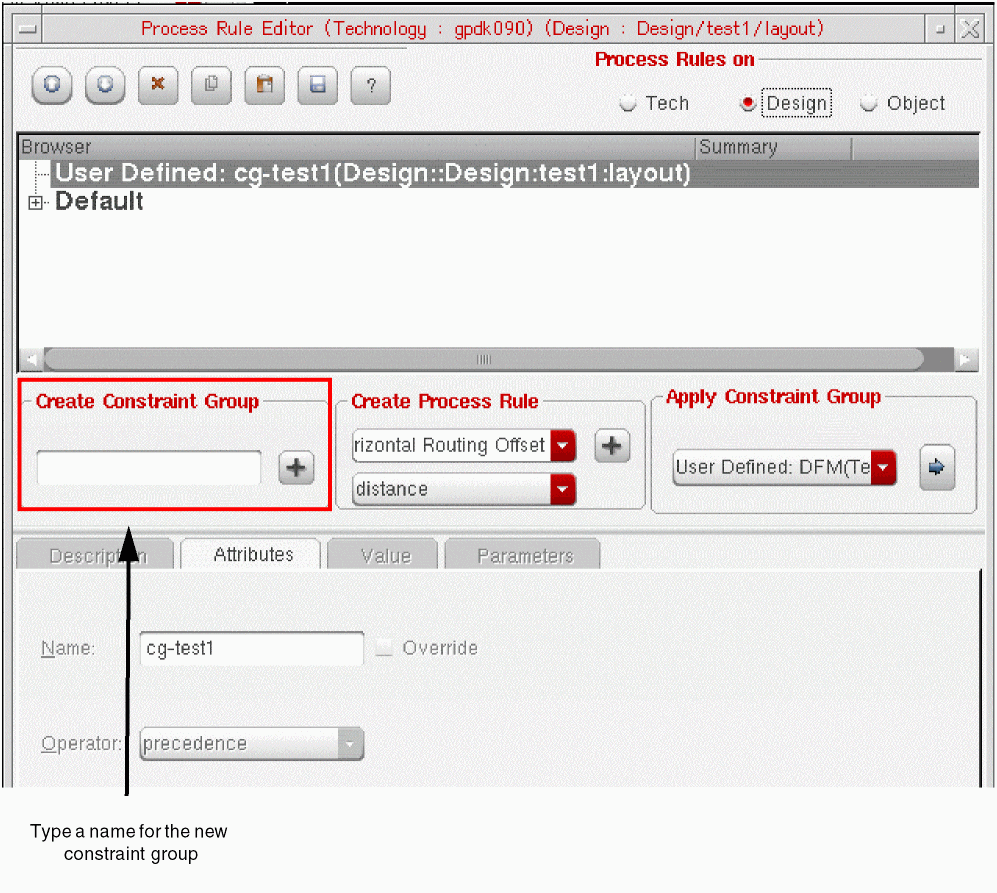This screenshot has width=997, height=893.
Task: Click the red X delete toolbar button
Action: coord(157,86)
